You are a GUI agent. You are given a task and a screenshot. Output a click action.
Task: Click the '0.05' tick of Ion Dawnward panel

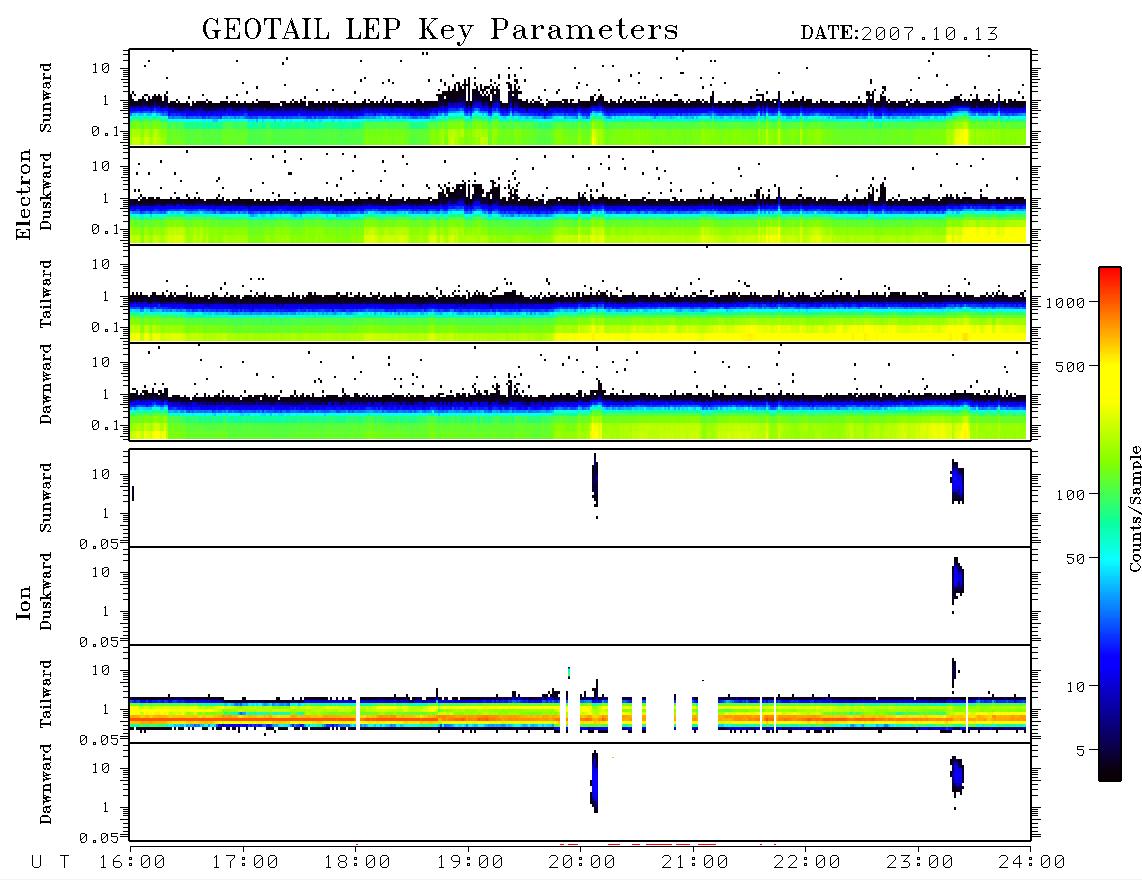click(x=100, y=838)
